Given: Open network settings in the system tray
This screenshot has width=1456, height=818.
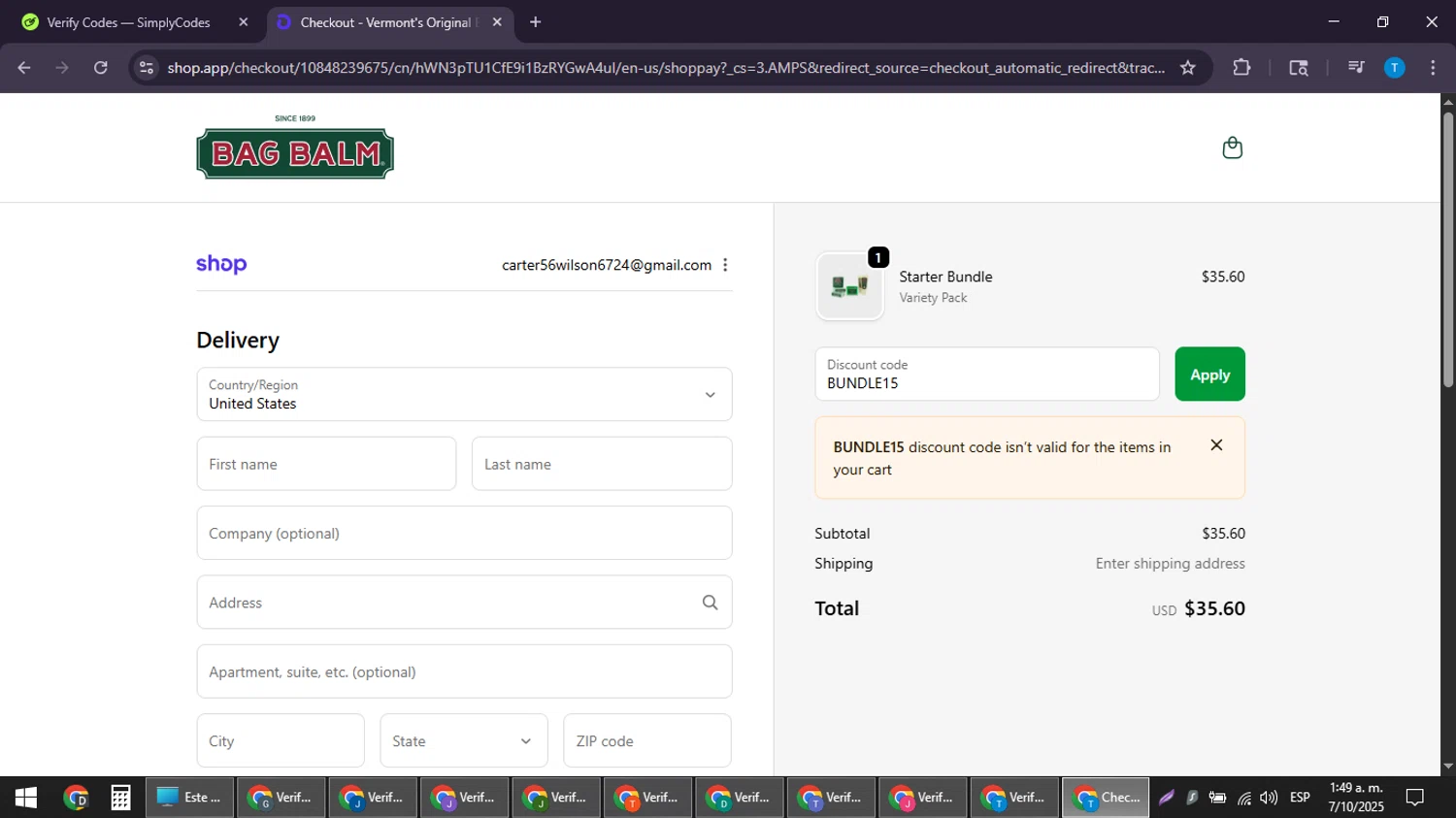Looking at the screenshot, I should tap(1244, 798).
